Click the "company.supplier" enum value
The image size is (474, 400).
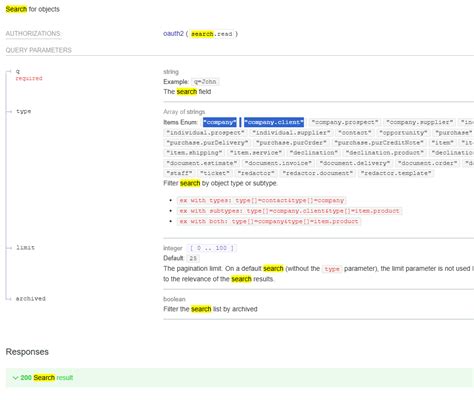coord(420,122)
